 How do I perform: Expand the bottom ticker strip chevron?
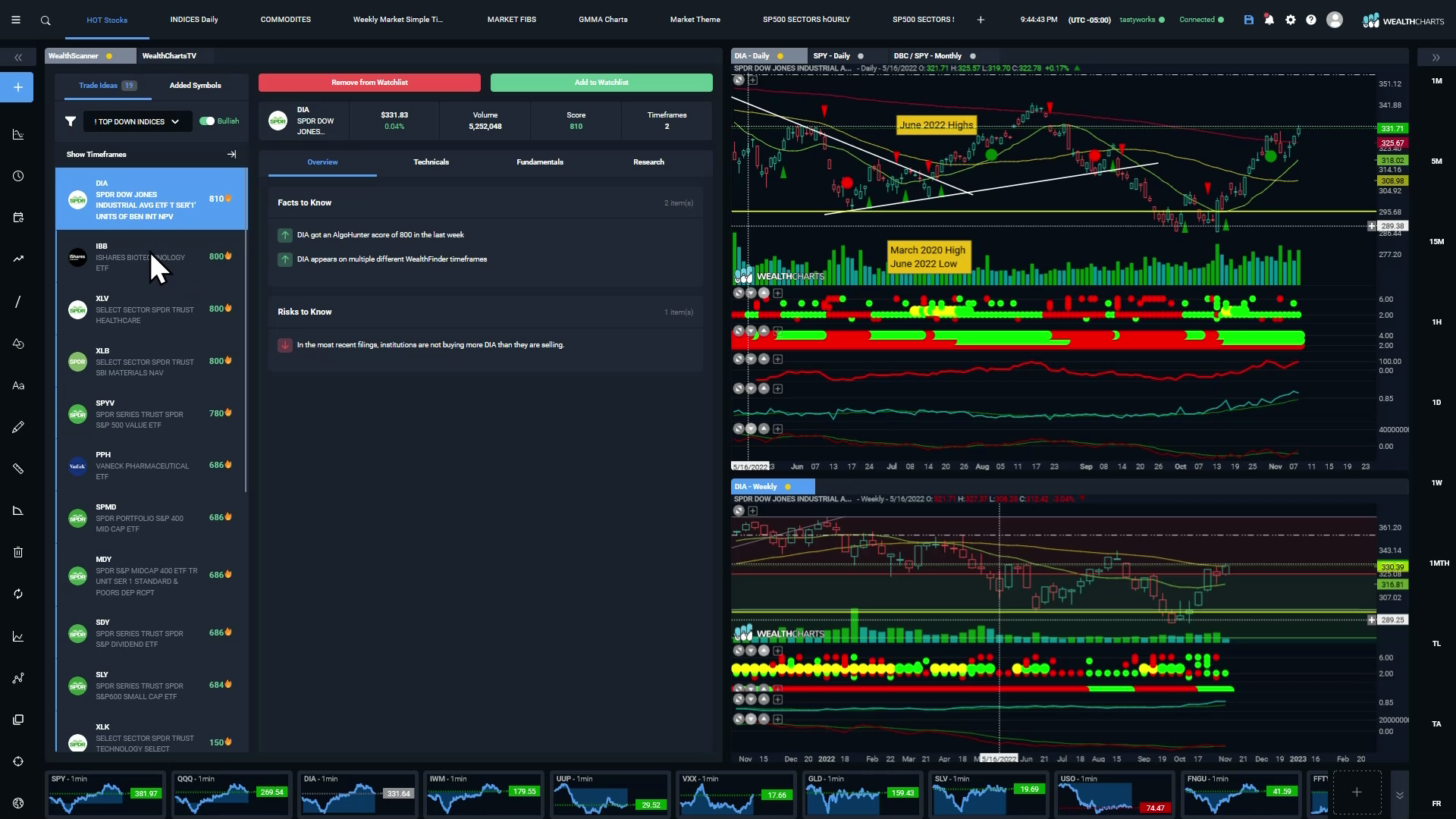1400,794
